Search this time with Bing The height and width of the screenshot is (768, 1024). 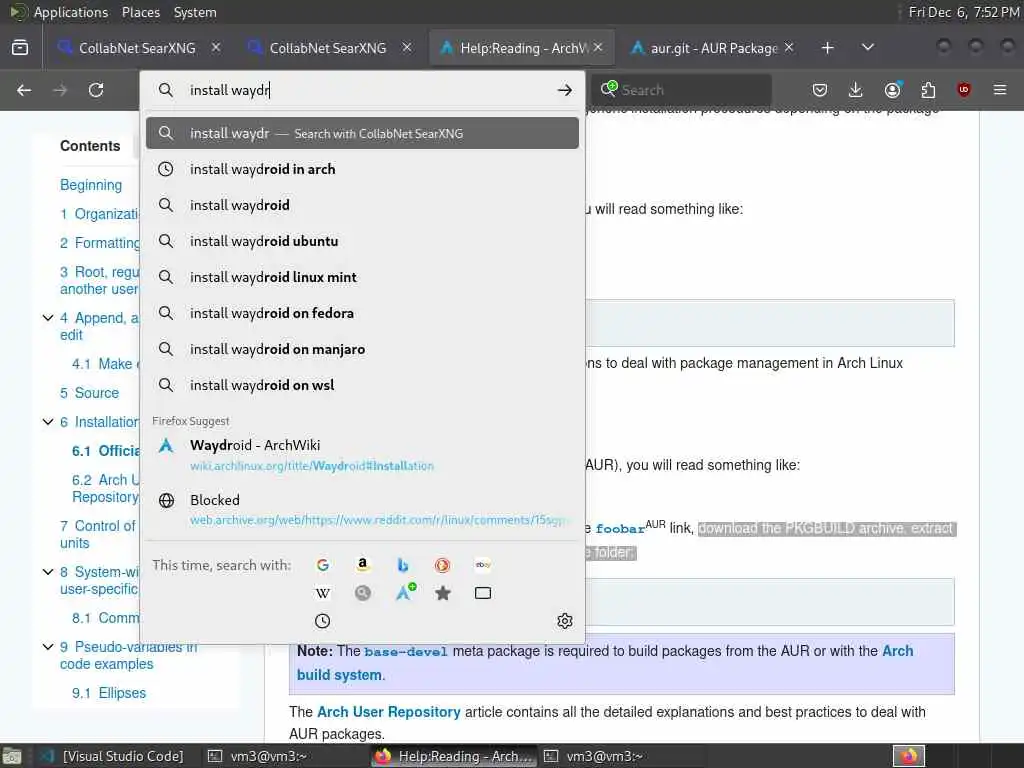[x=403, y=565]
